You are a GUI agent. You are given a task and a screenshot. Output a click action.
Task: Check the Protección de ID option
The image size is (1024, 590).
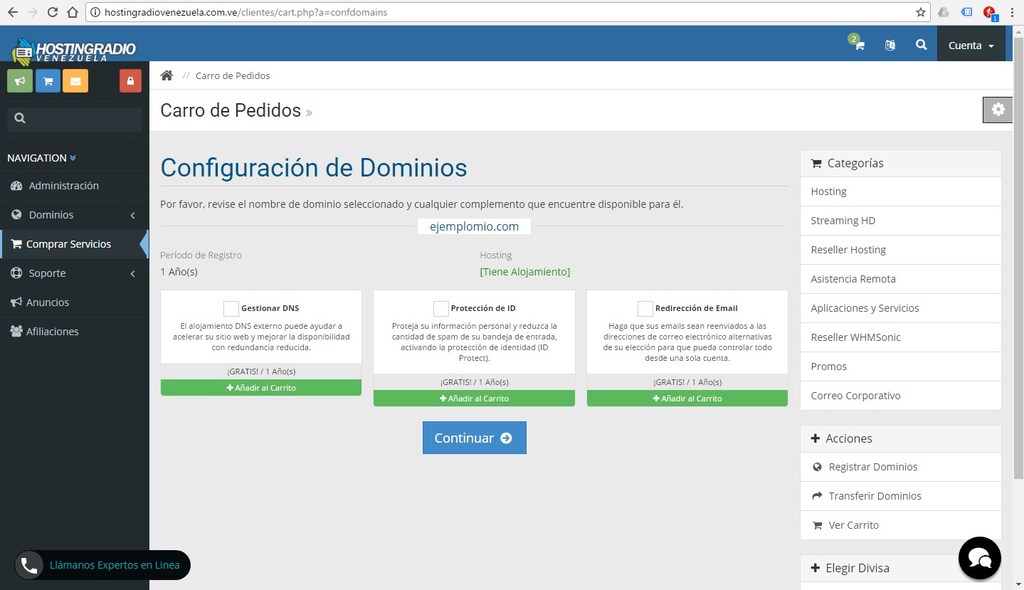point(440,309)
